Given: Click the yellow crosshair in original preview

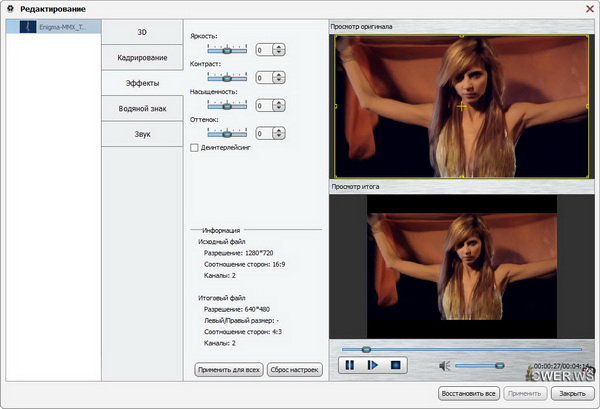Looking at the screenshot, I should point(461,105).
